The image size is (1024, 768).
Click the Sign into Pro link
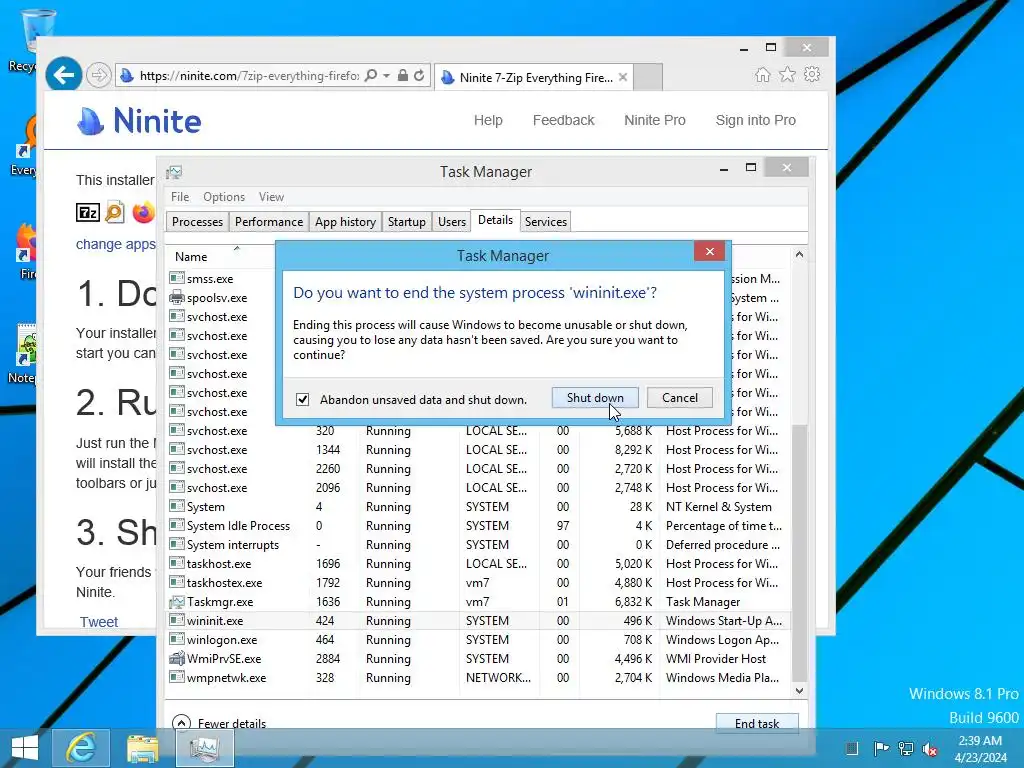pyautogui.click(x=756, y=120)
